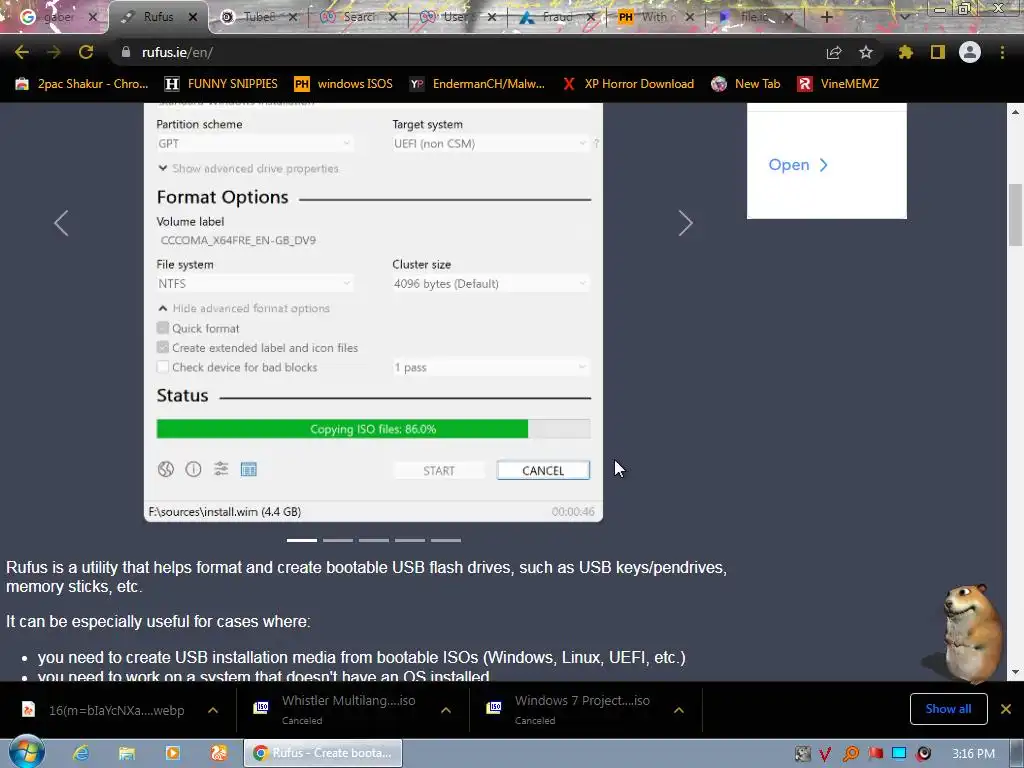Image resolution: width=1024 pixels, height=768 pixels.
Task: Click the red flag tray icon
Action: click(875, 754)
